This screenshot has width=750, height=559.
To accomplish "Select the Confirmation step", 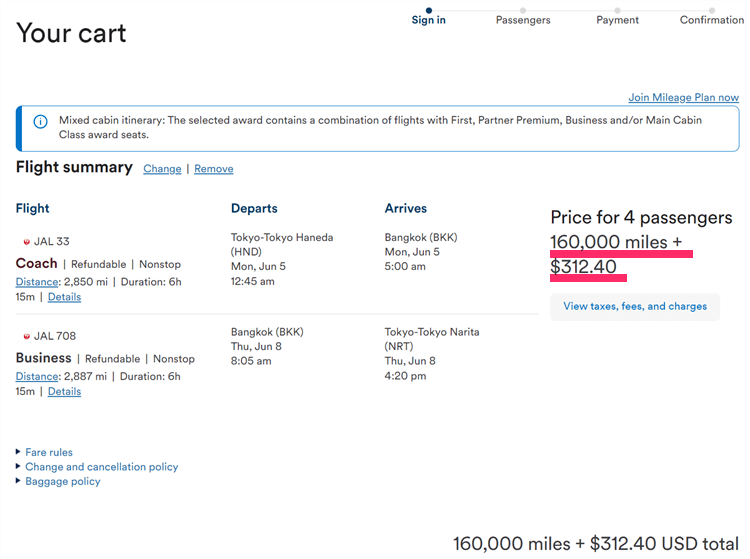I will click(711, 20).
